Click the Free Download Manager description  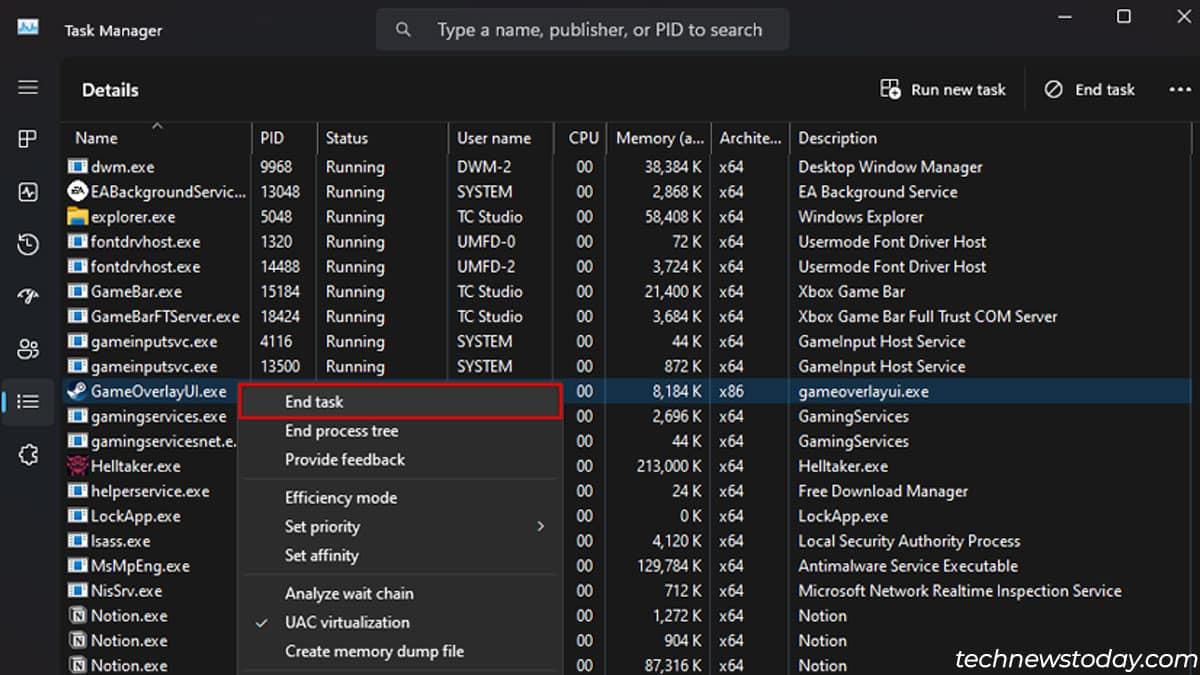click(x=883, y=491)
